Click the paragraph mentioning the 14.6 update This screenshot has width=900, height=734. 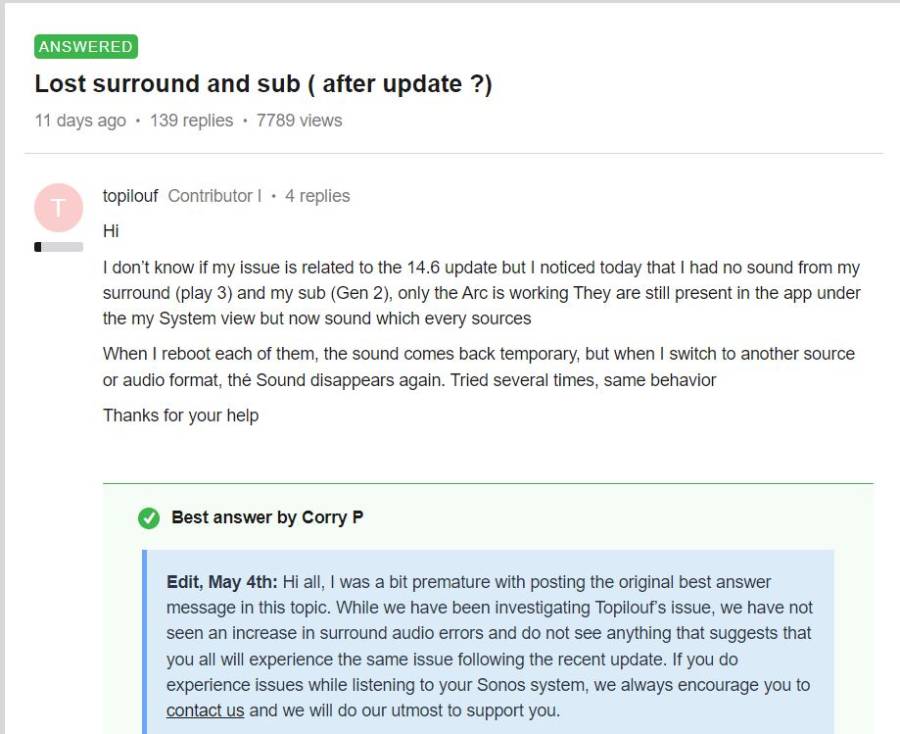click(x=481, y=293)
